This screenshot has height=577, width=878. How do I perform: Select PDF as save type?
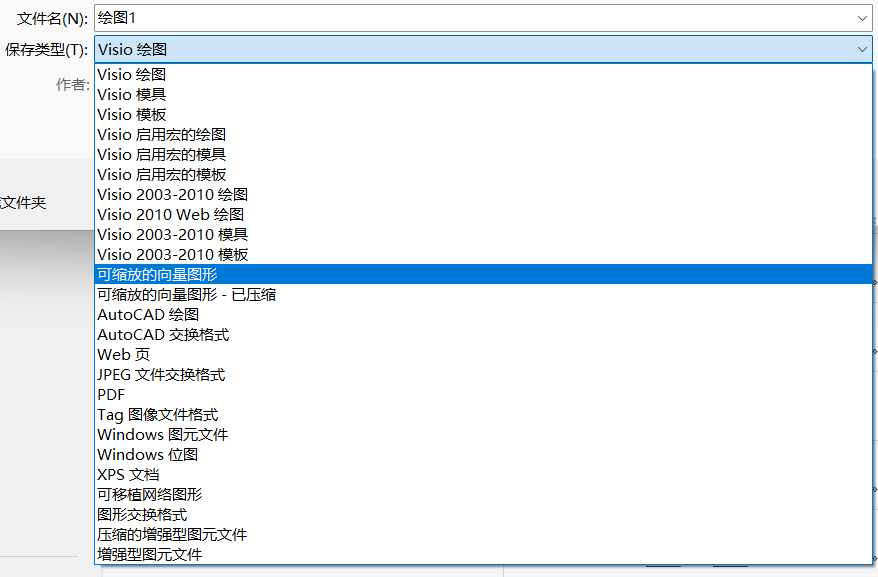[483, 395]
